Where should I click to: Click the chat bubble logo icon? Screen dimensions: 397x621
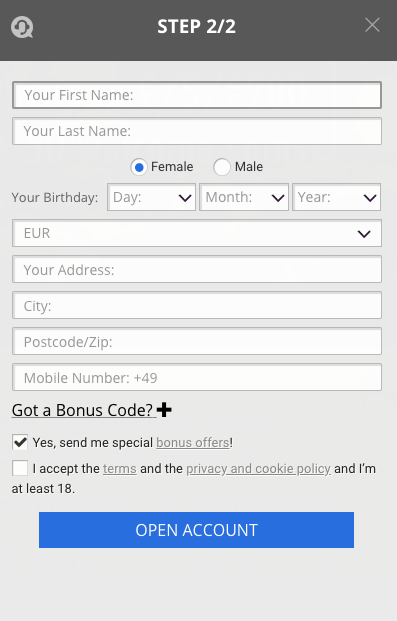22,27
